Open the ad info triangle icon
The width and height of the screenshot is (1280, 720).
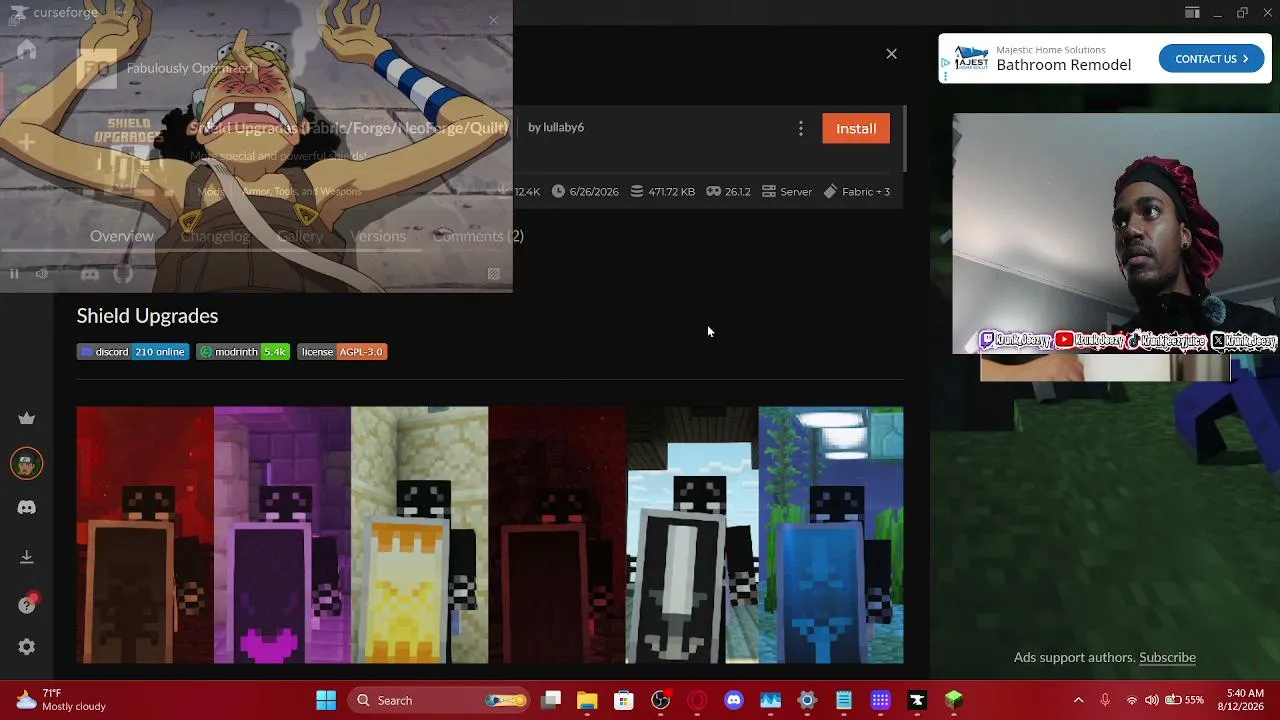[x=946, y=64]
